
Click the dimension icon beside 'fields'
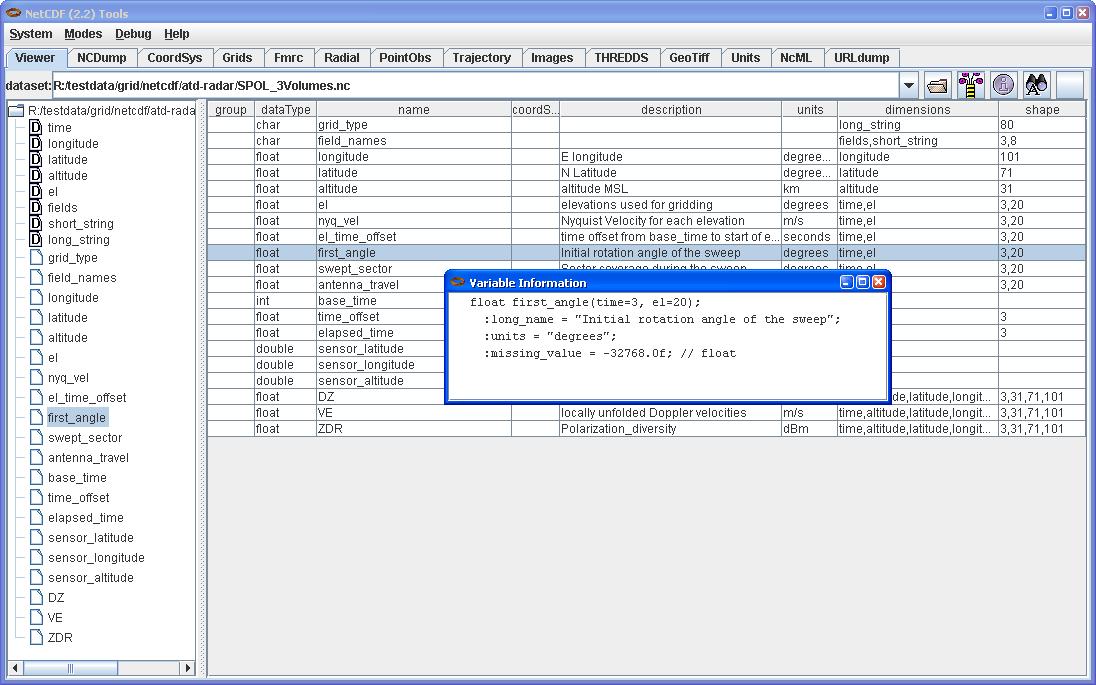pyautogui.click(x=36, y=207)
